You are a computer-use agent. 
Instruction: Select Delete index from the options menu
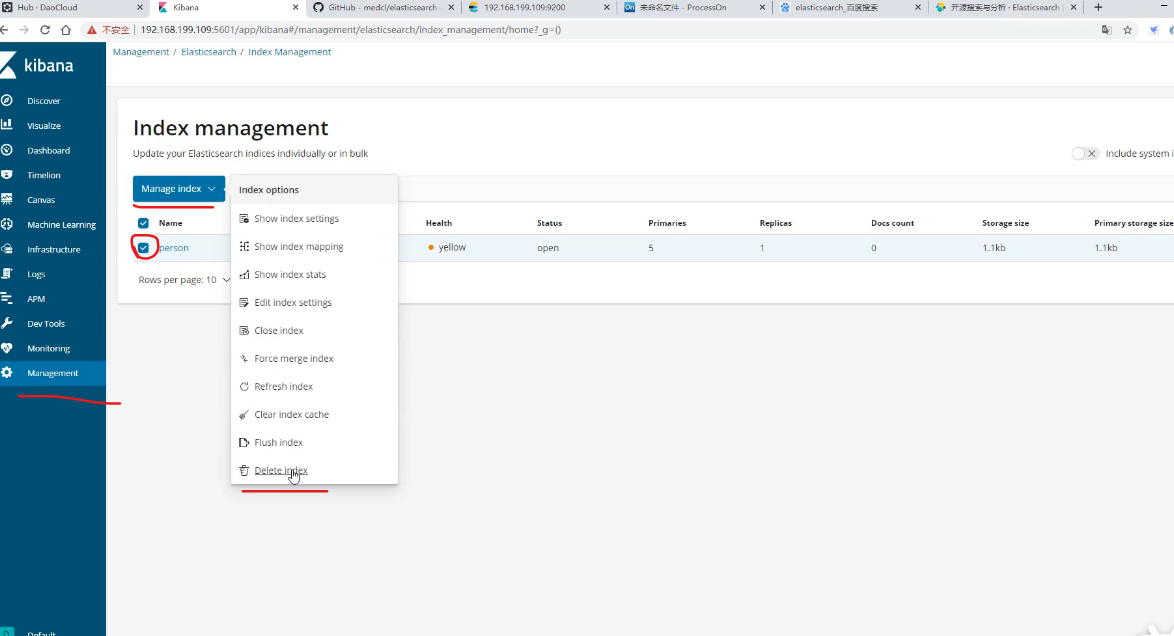tap(280, 471)
